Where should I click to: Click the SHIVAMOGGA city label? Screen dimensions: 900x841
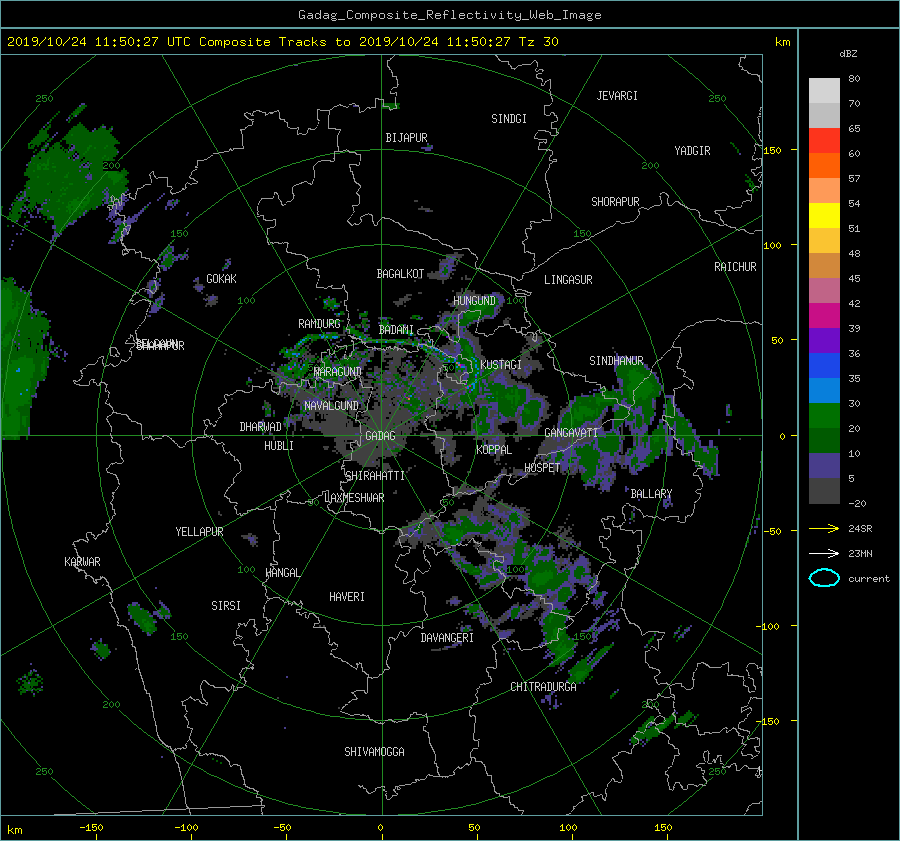click(374, 751)
